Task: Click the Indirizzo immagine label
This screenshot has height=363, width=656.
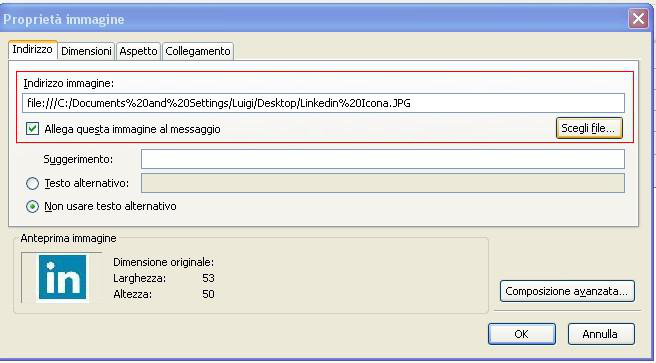Action: [x=69, y=83]
